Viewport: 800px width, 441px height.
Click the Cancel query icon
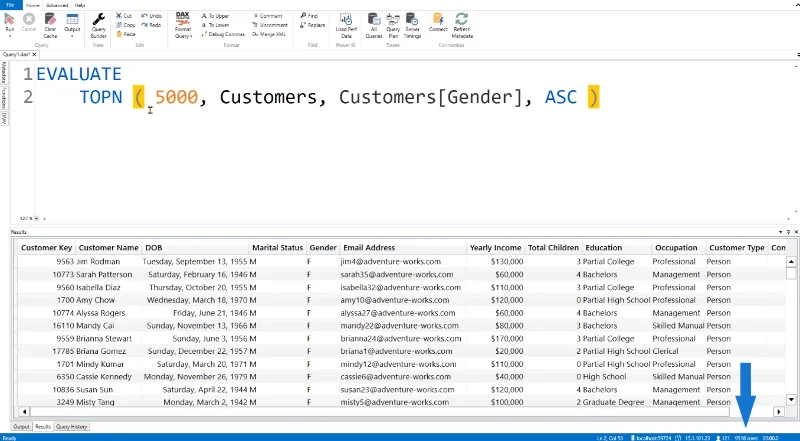(x=29, y=21)
